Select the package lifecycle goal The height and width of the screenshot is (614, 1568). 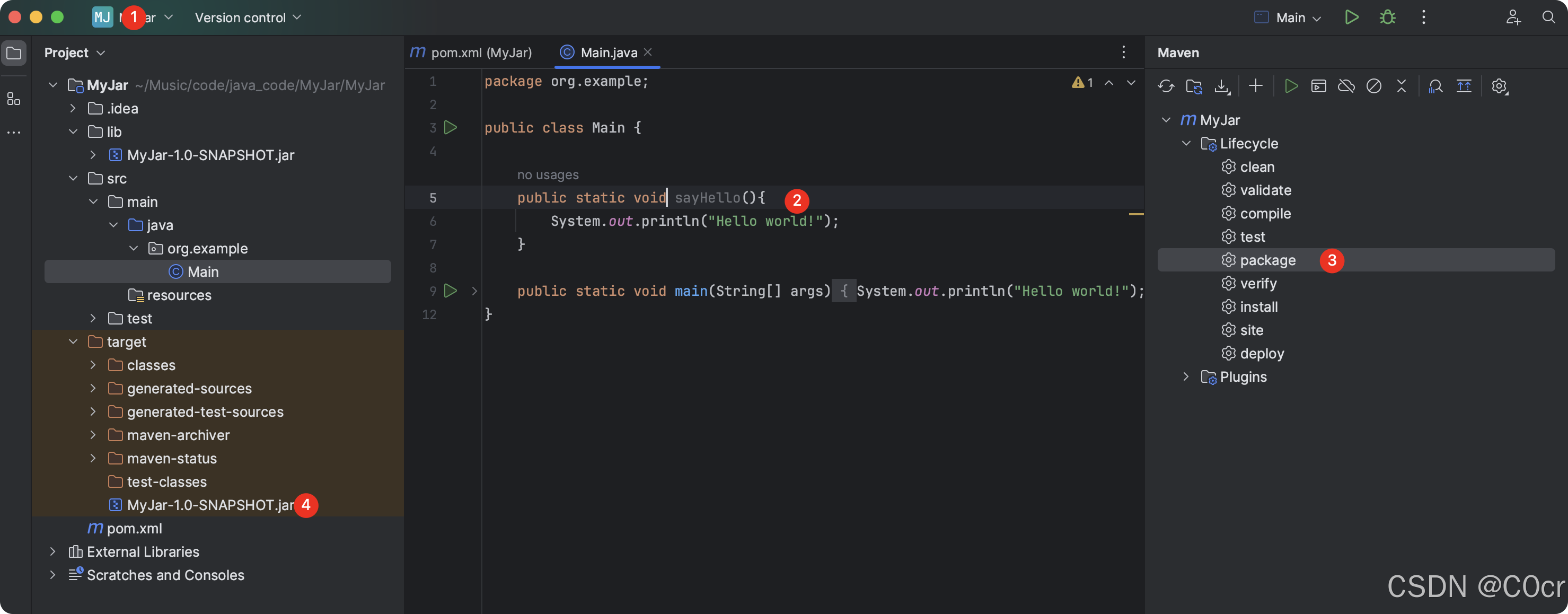(x=1356, y=260)
